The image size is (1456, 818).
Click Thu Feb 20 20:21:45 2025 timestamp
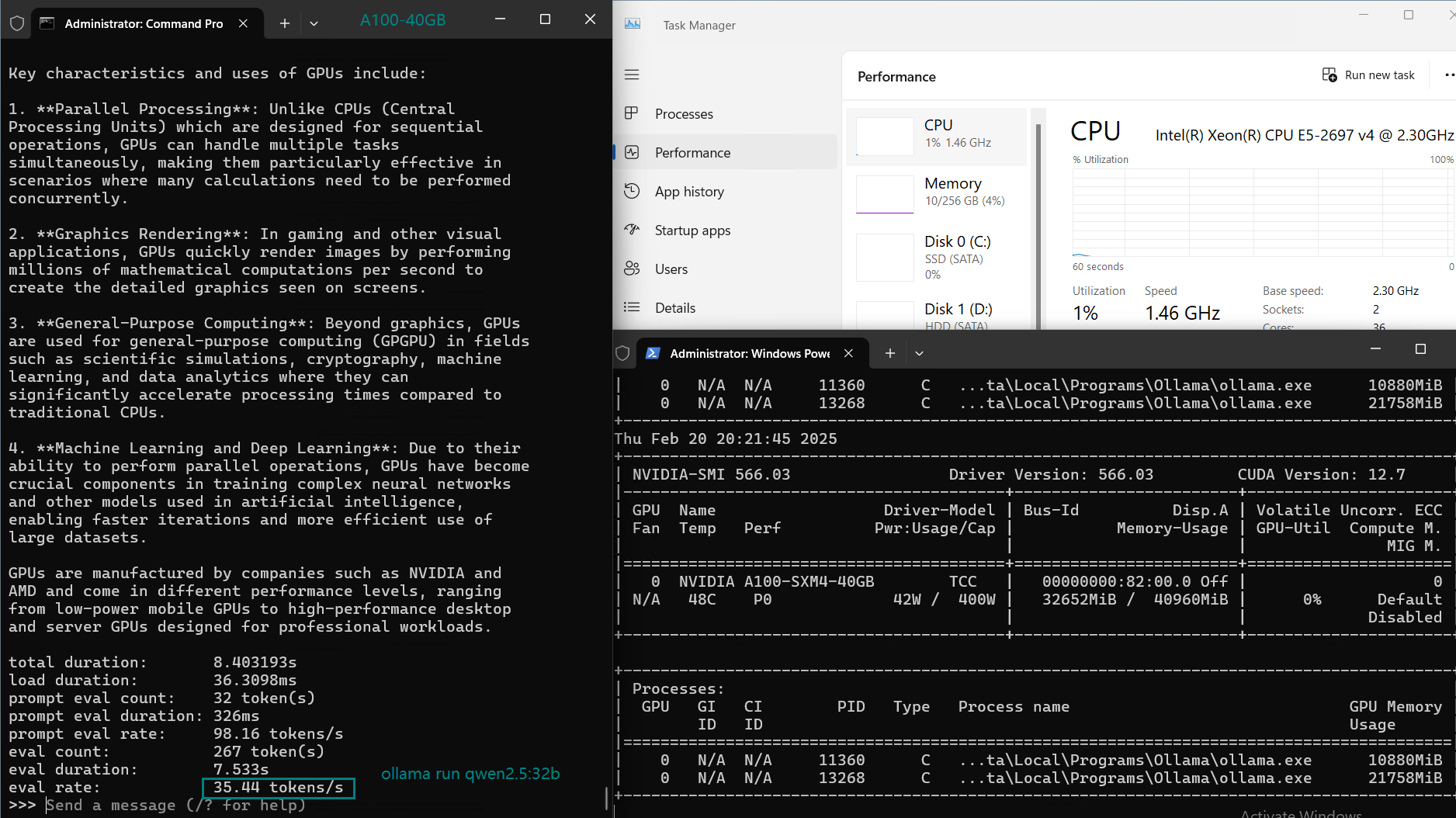tap(726, 438)
